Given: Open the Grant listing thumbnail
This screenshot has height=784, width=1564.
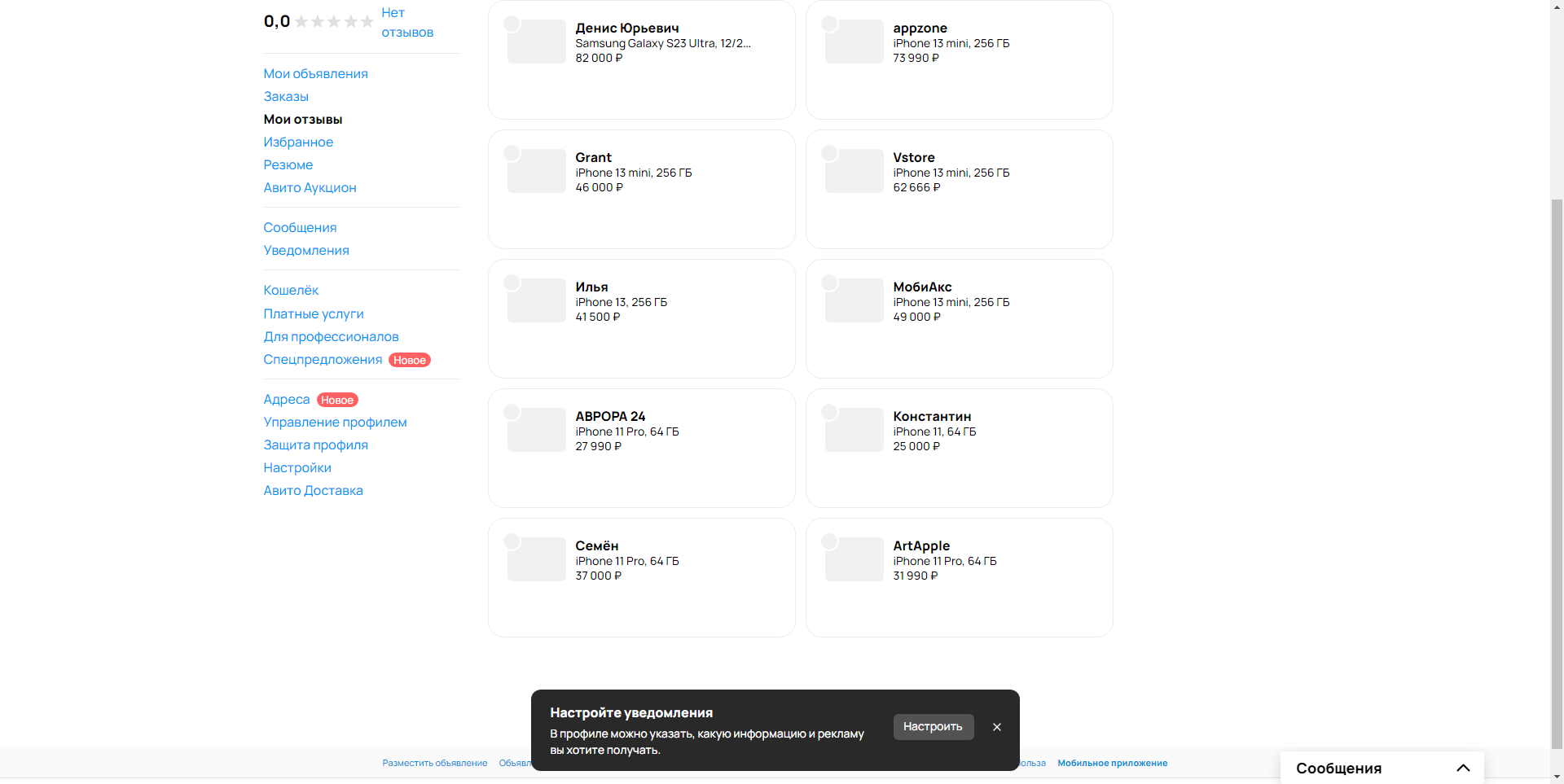Looking at the screenshot, I should [x=536, y=171].
